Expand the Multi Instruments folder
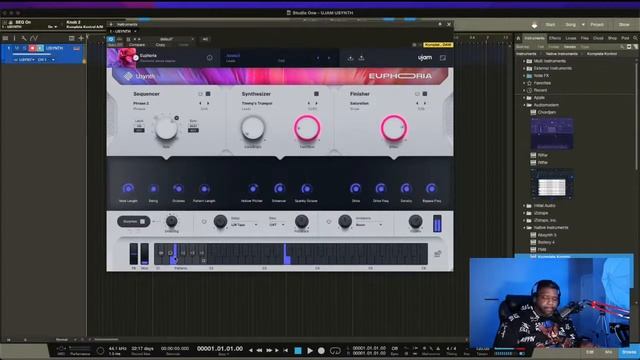Screen dimensions: 640x360 click(524, 61)
